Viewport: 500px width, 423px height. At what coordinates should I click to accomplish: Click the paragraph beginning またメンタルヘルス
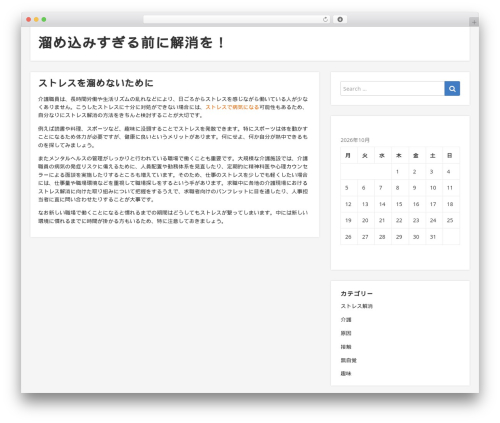[173, 179]
